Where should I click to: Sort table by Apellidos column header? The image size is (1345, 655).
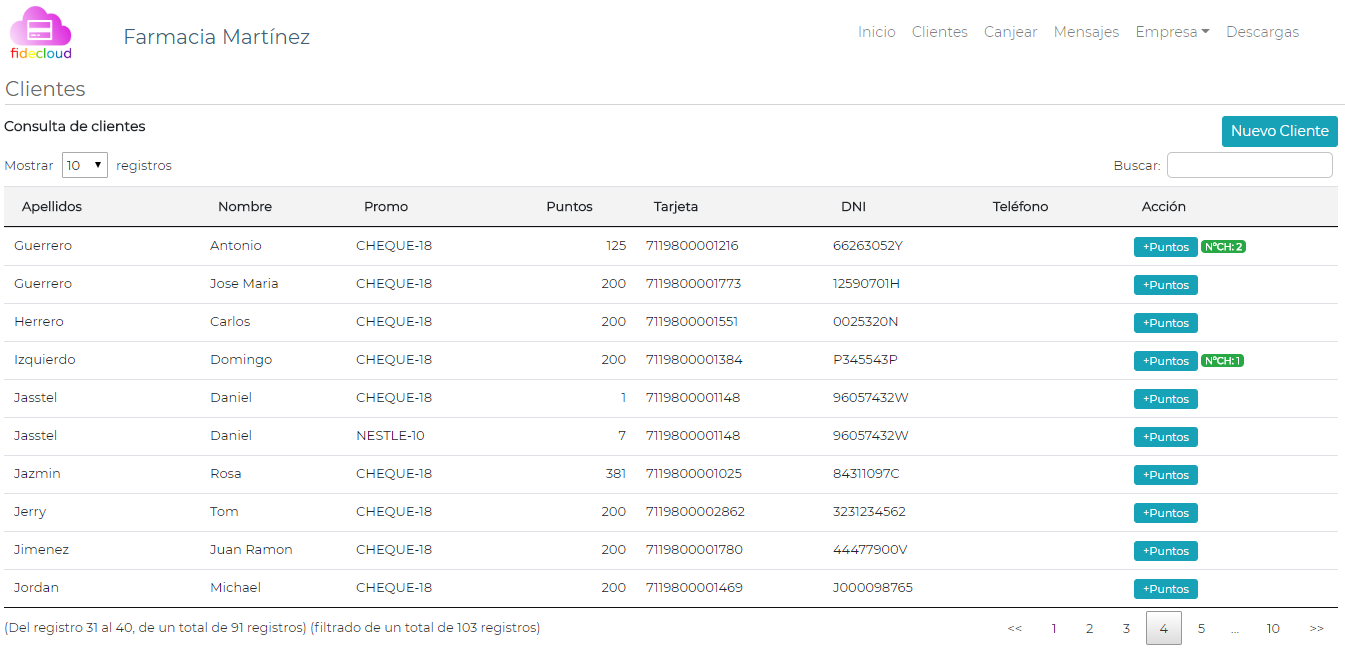[52, 207]
